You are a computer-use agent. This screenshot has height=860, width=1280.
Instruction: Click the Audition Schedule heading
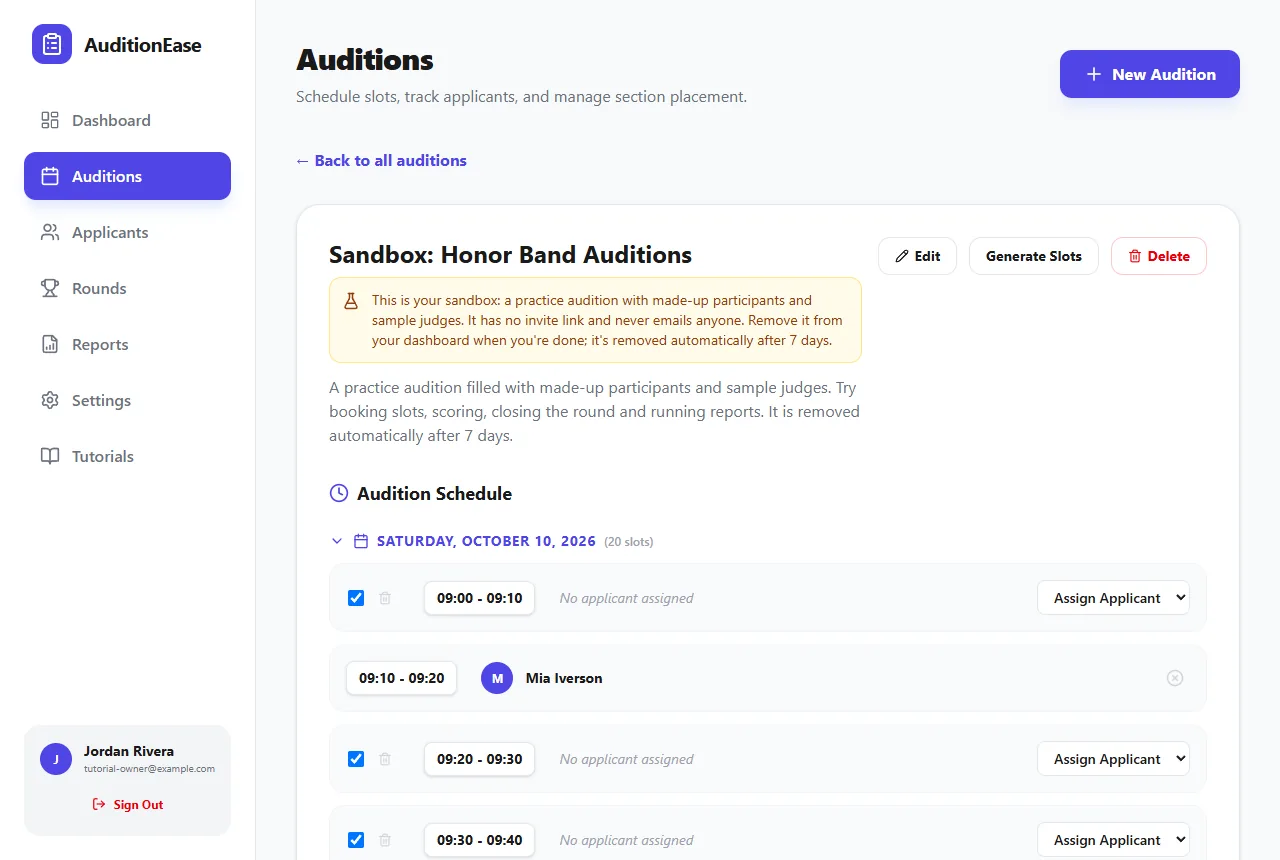[434, 493]
